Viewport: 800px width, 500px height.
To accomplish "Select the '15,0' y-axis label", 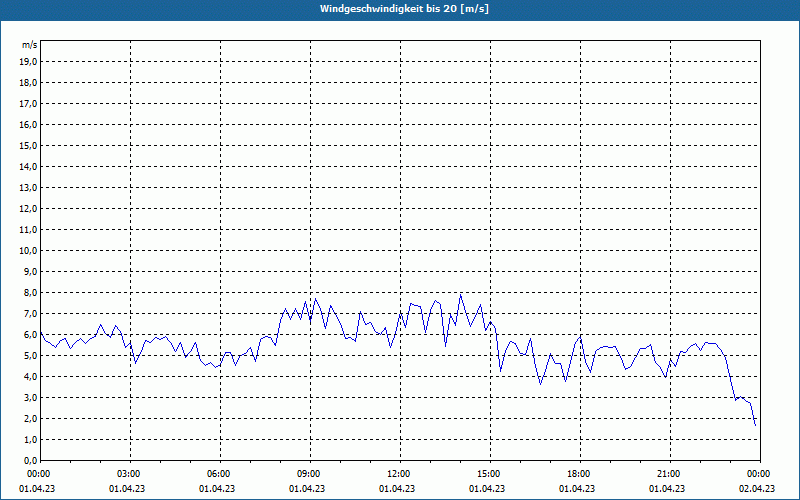I will [27, 146].
